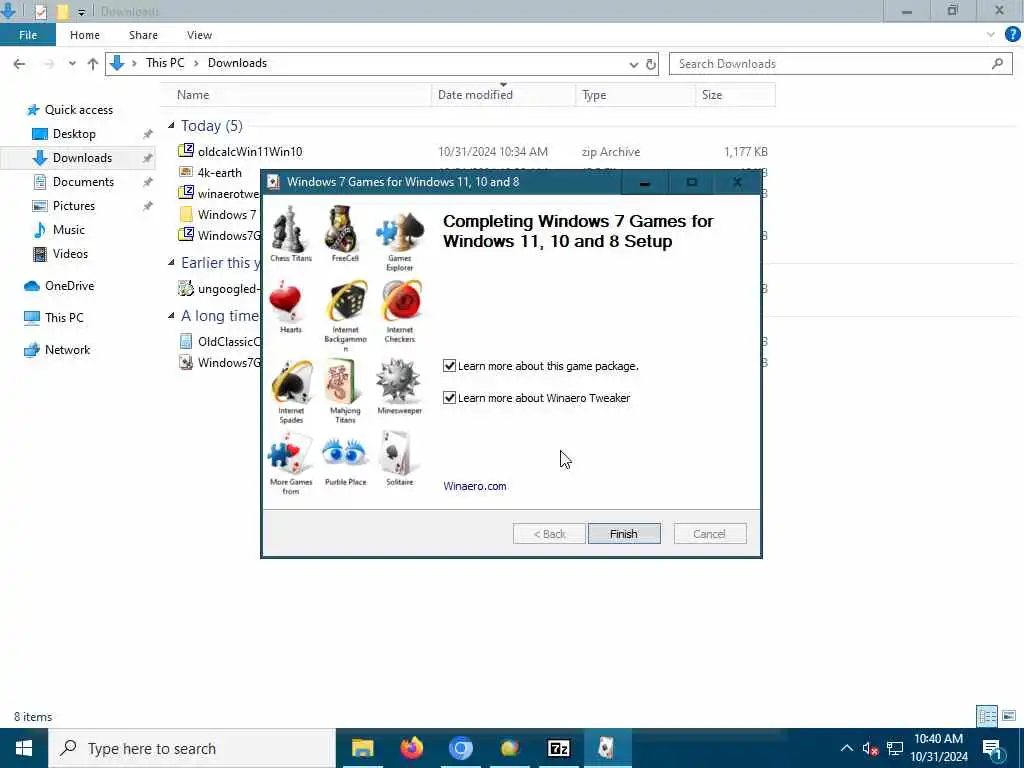Sort files by Size column
This screenshot has width=1024, height=768.
(x=735, y=95)
